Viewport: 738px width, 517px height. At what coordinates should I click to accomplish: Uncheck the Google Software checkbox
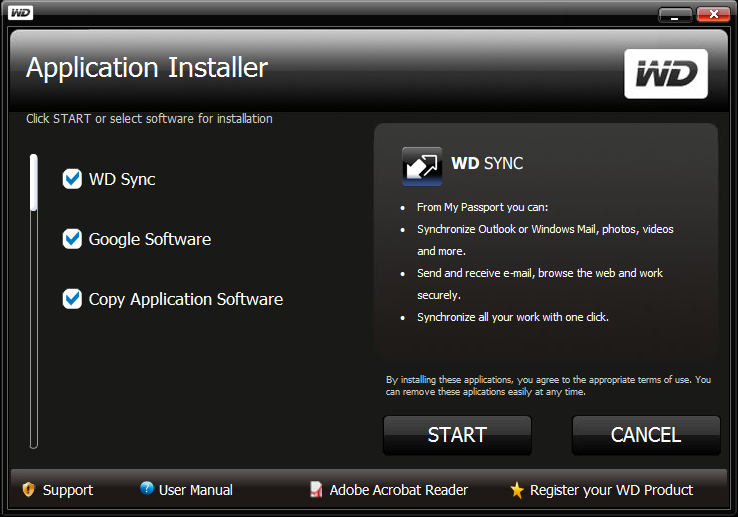(72, 239)
